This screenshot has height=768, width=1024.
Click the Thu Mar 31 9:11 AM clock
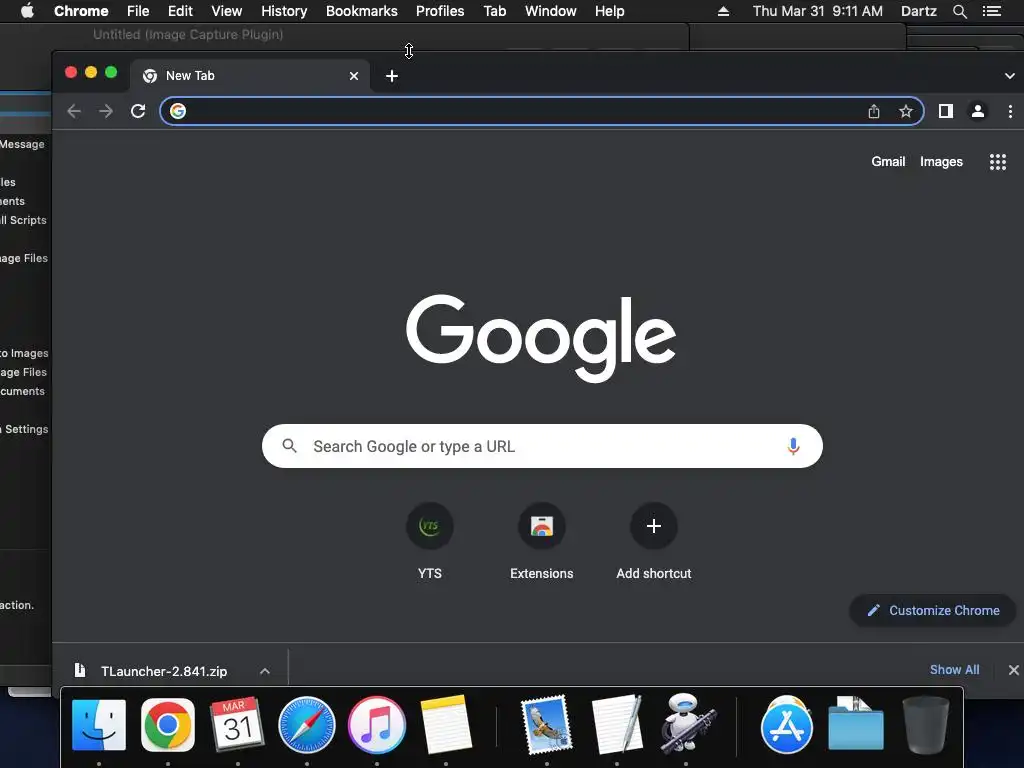(x=818, y=11)
